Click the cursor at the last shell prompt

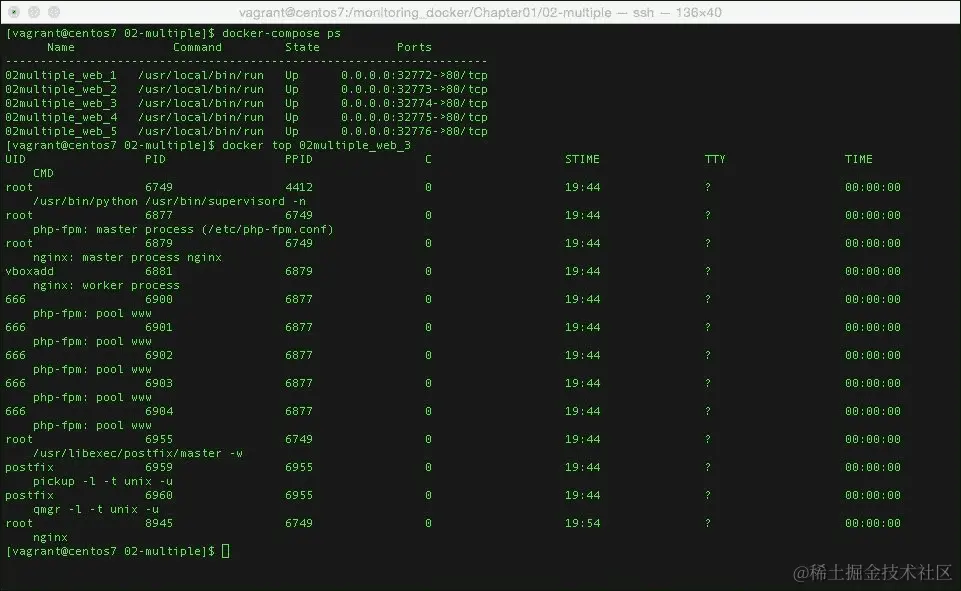tap(226, 551)
